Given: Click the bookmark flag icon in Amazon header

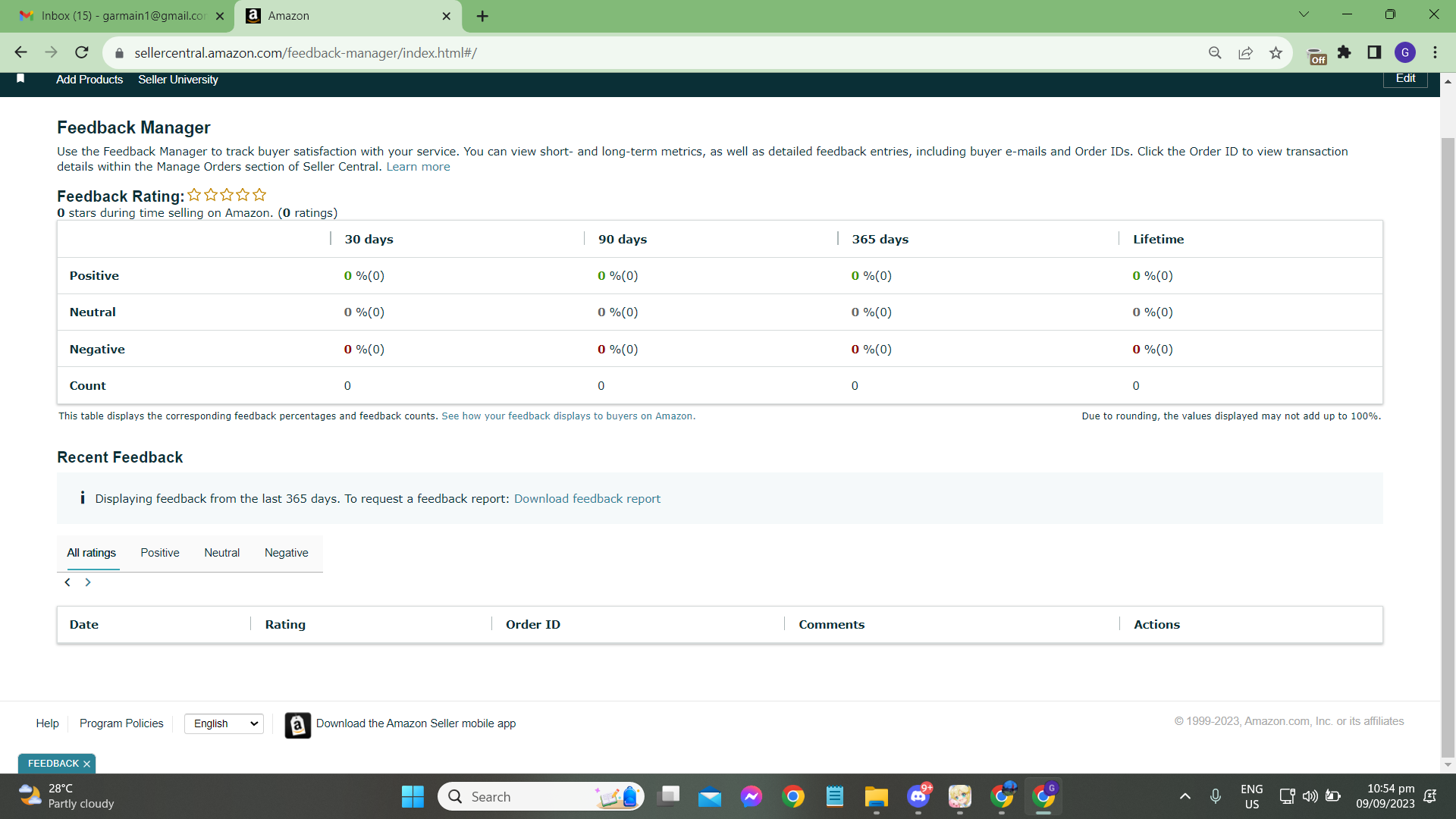Looking at the screenshot, I should click(20, 79).
